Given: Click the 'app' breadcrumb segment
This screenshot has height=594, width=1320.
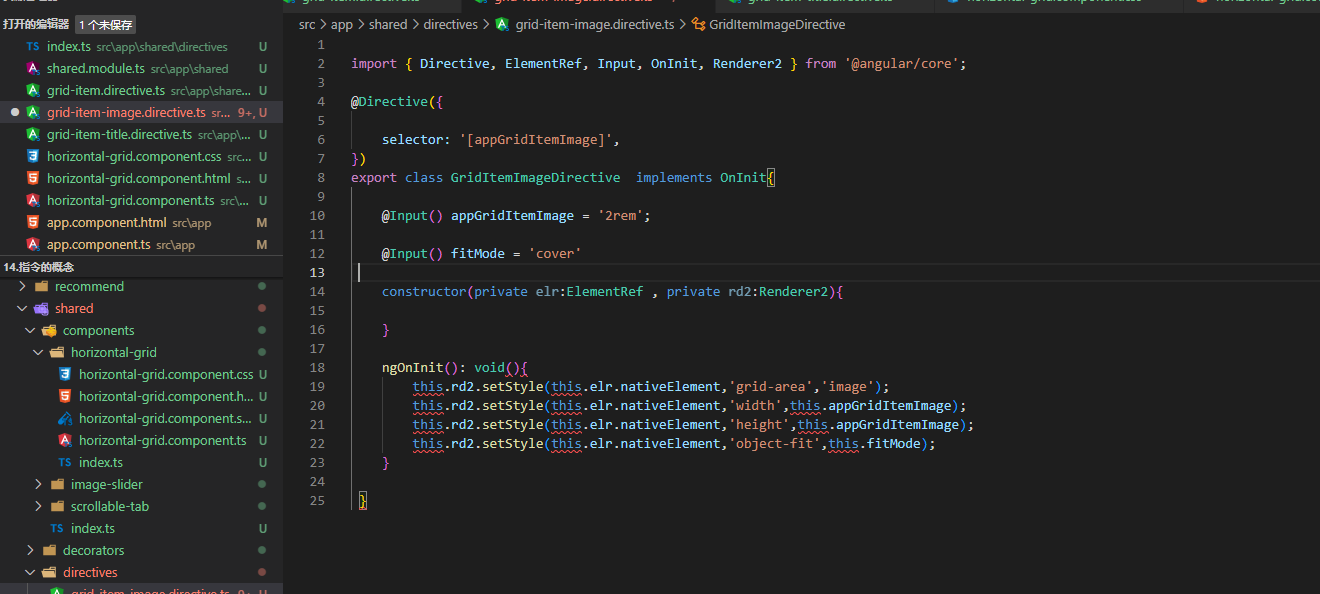Looking at the screenshot, I should pyautogui.click(x=342, y=25).
